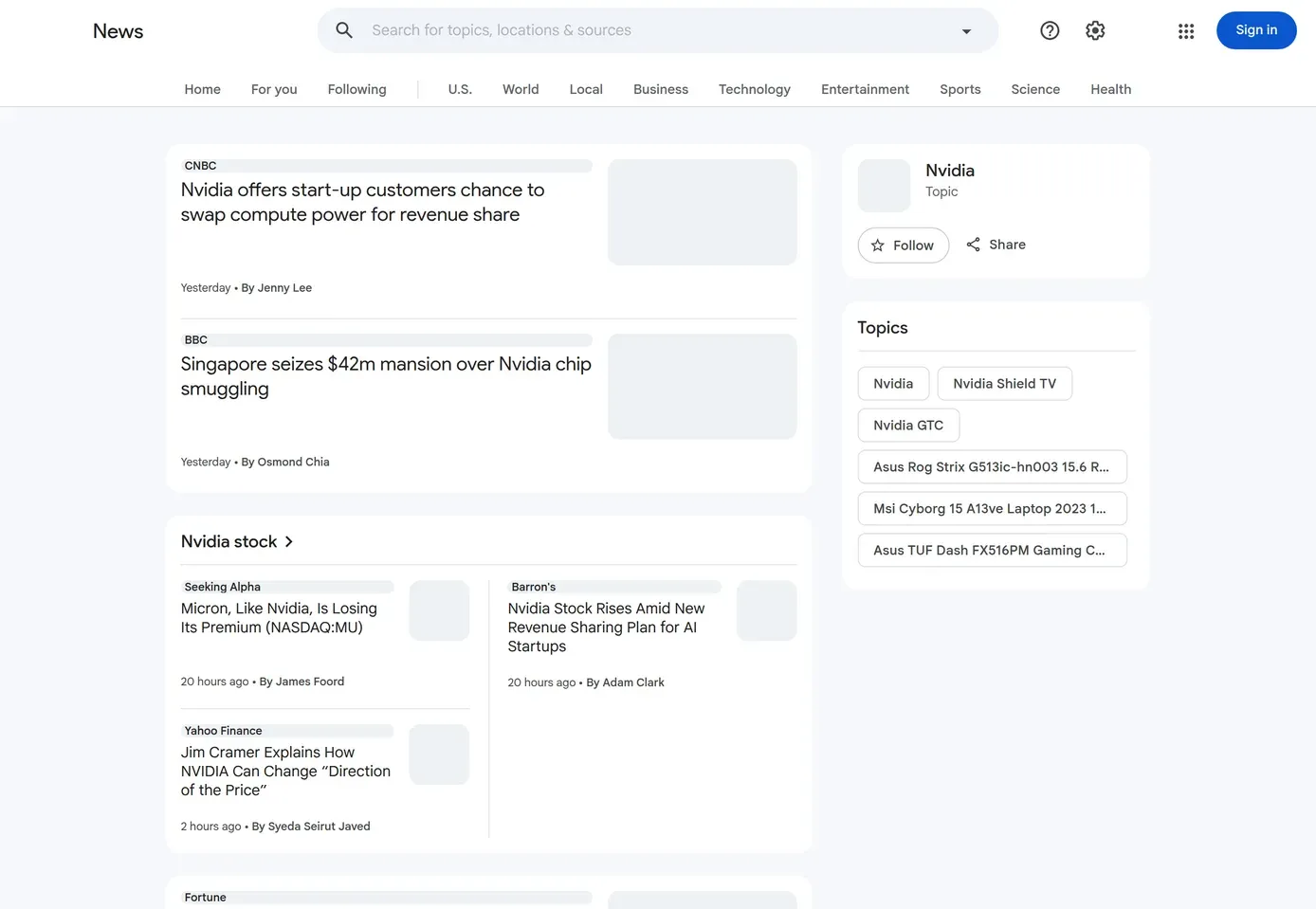The width and height of the screenshot is (1316, 909).
Task: Open the Help question mark icon
Action: (1050, 30)
